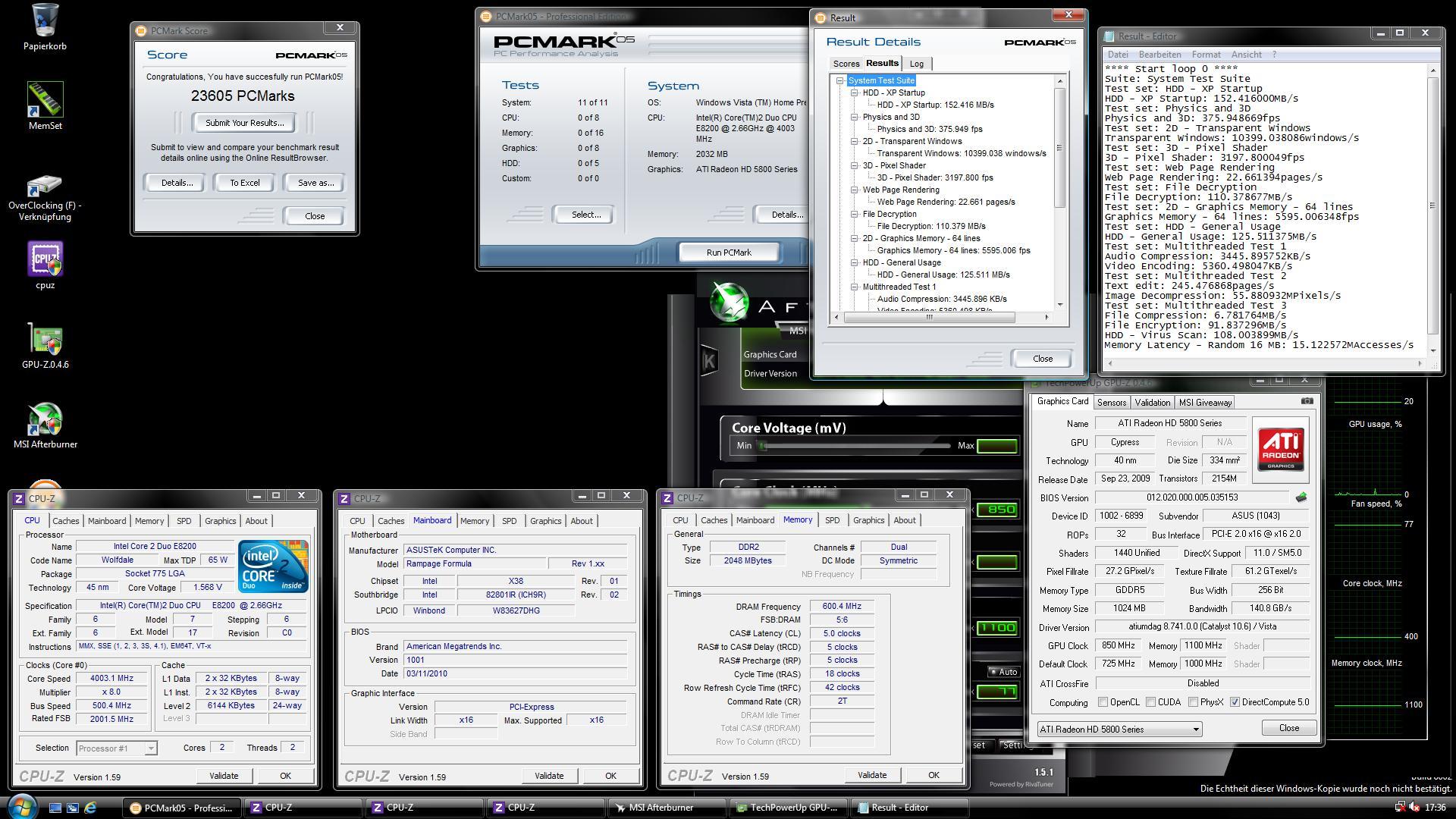Uncheck the DirectCompute 5.0 checkbox
This screenshot has width=1456, height=819.
(1235, 702)
